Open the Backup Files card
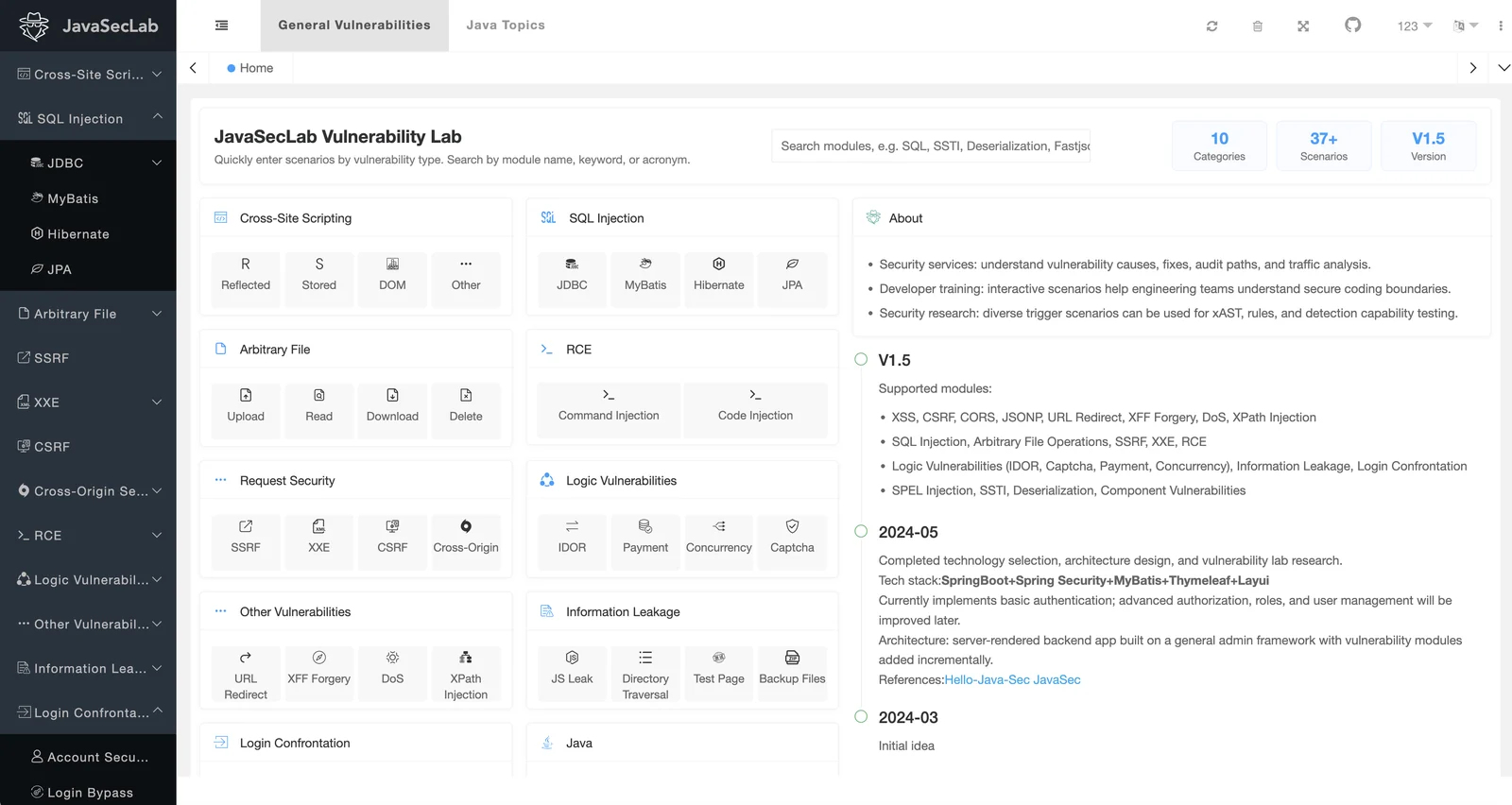Image resolution: width=1512 pixels, height=805 pixels. [792, 675]
